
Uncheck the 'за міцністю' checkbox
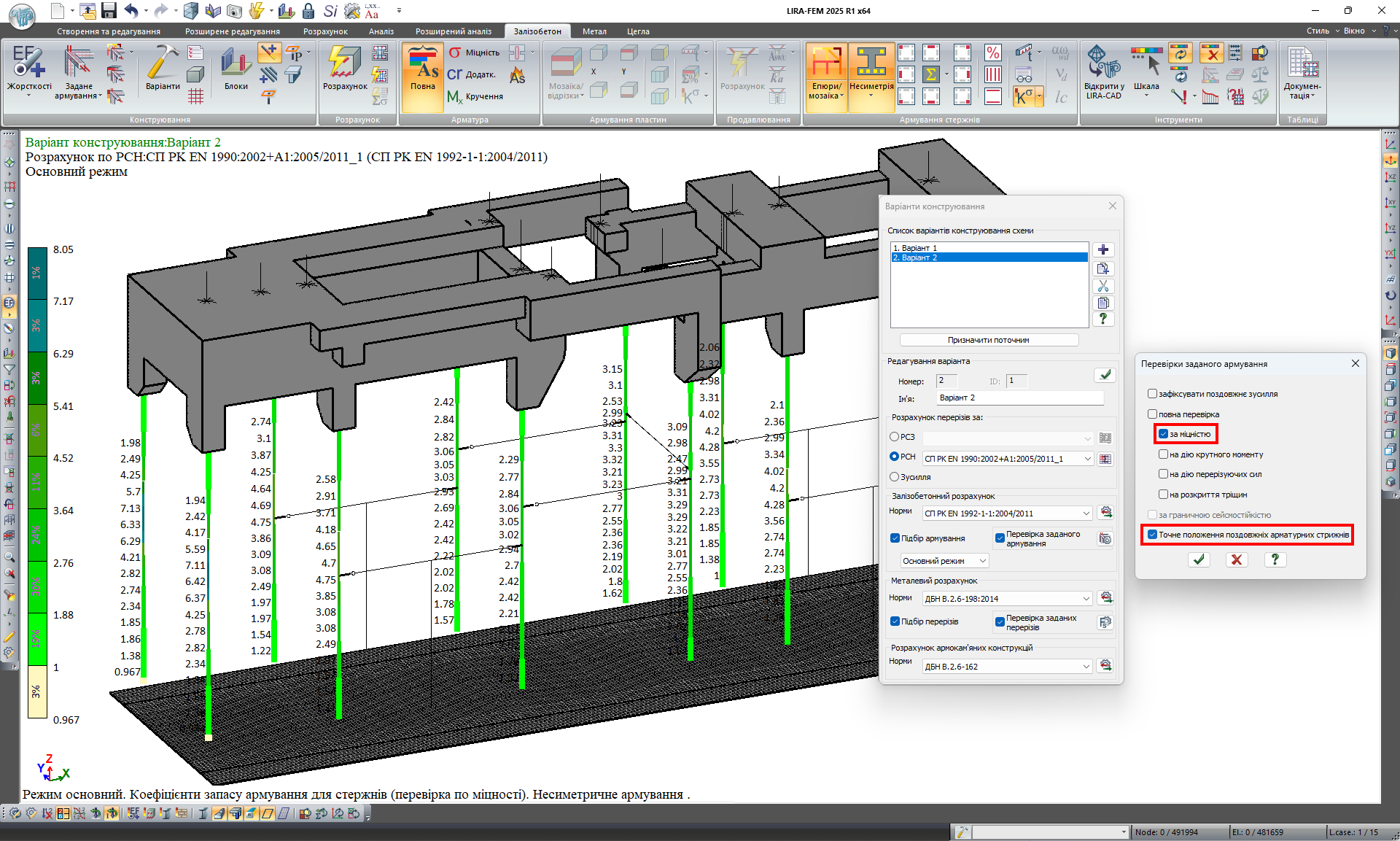(1164, 434)
